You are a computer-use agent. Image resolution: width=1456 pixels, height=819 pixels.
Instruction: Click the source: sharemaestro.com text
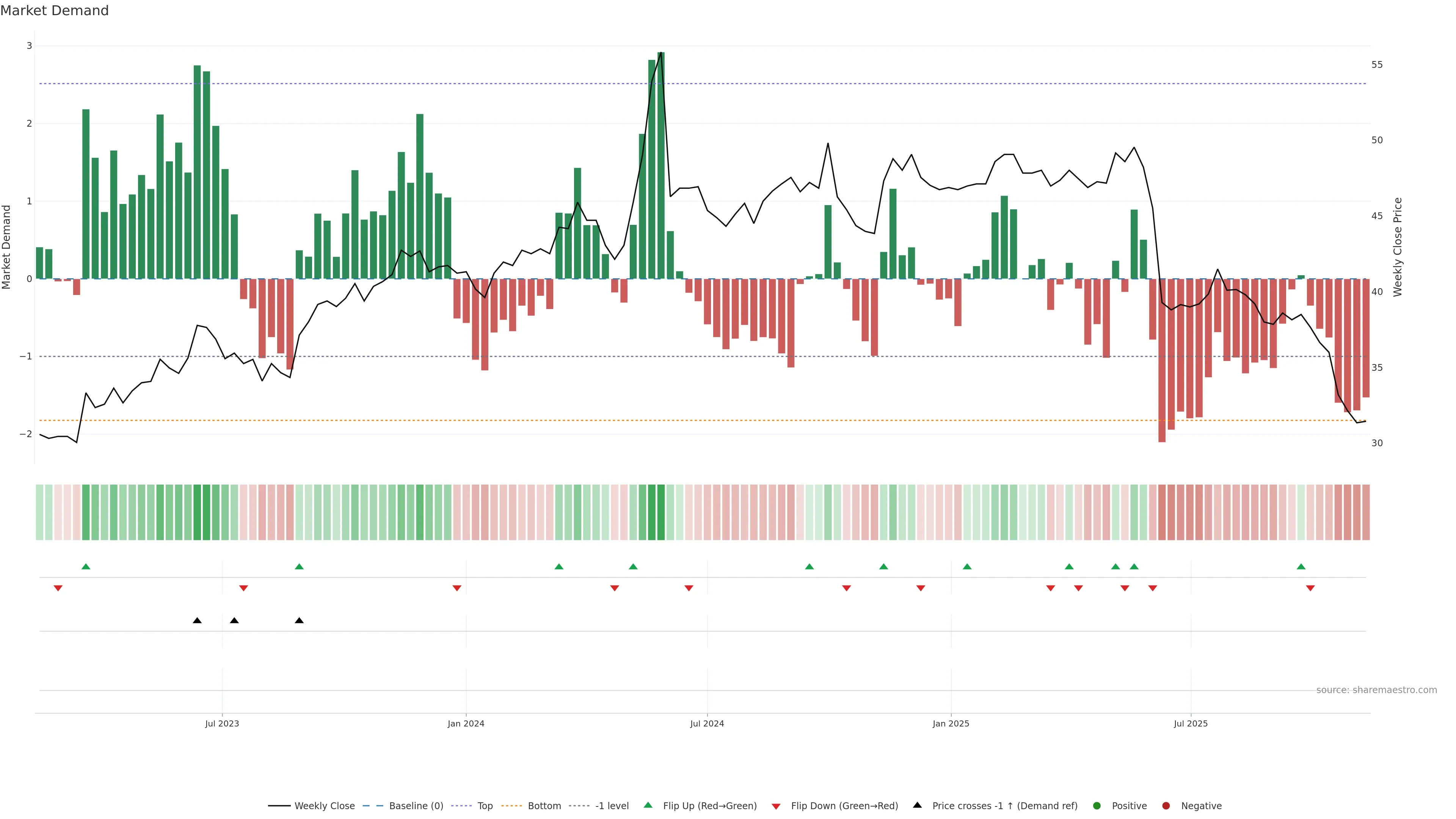coord(1376,690)
